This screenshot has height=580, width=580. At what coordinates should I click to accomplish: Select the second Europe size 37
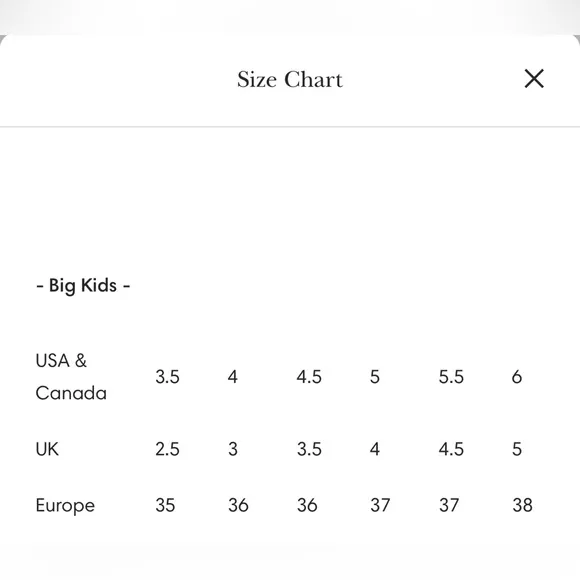(449, 505)
